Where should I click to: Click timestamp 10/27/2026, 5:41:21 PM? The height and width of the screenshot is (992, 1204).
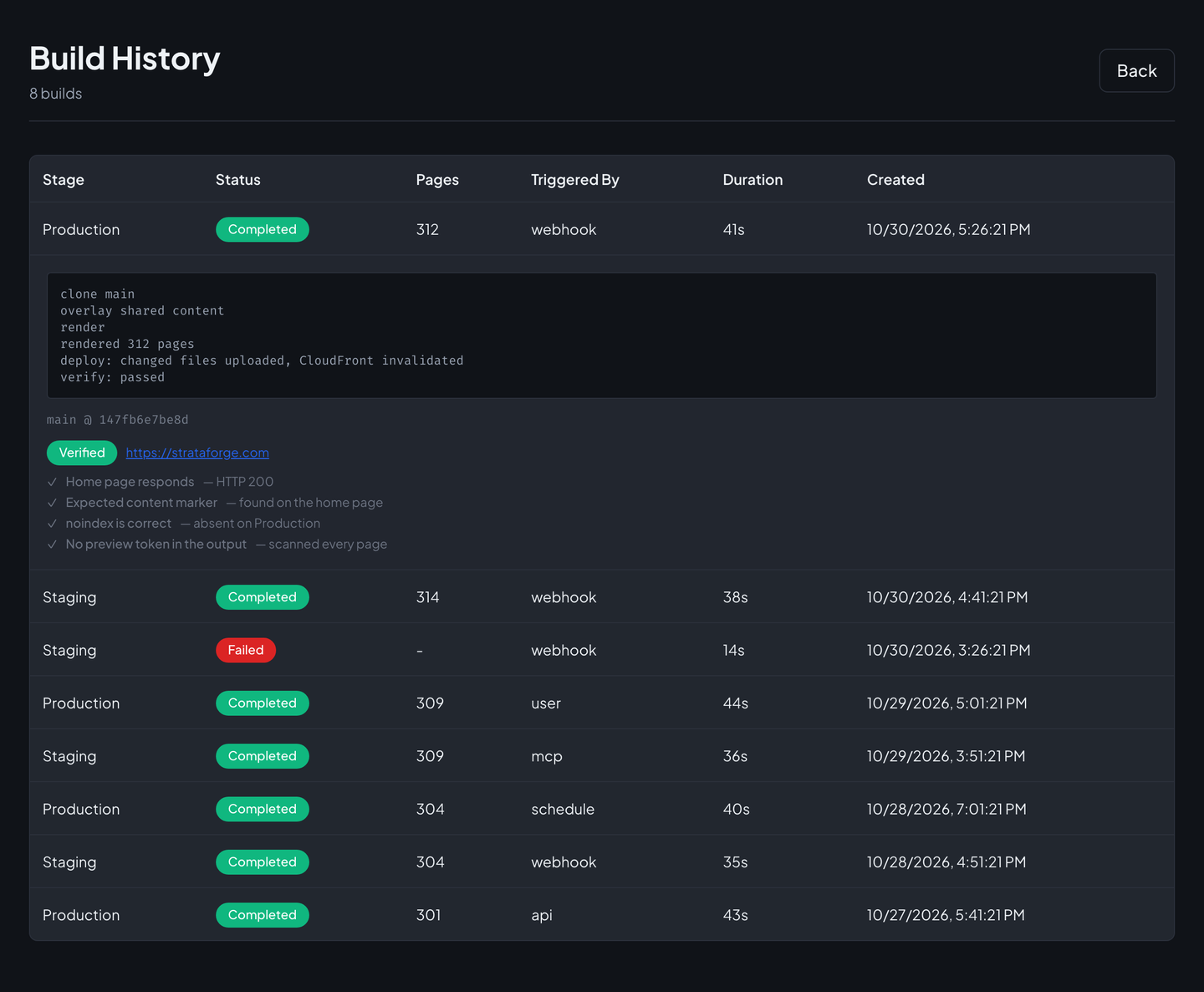tap(946, 915)
